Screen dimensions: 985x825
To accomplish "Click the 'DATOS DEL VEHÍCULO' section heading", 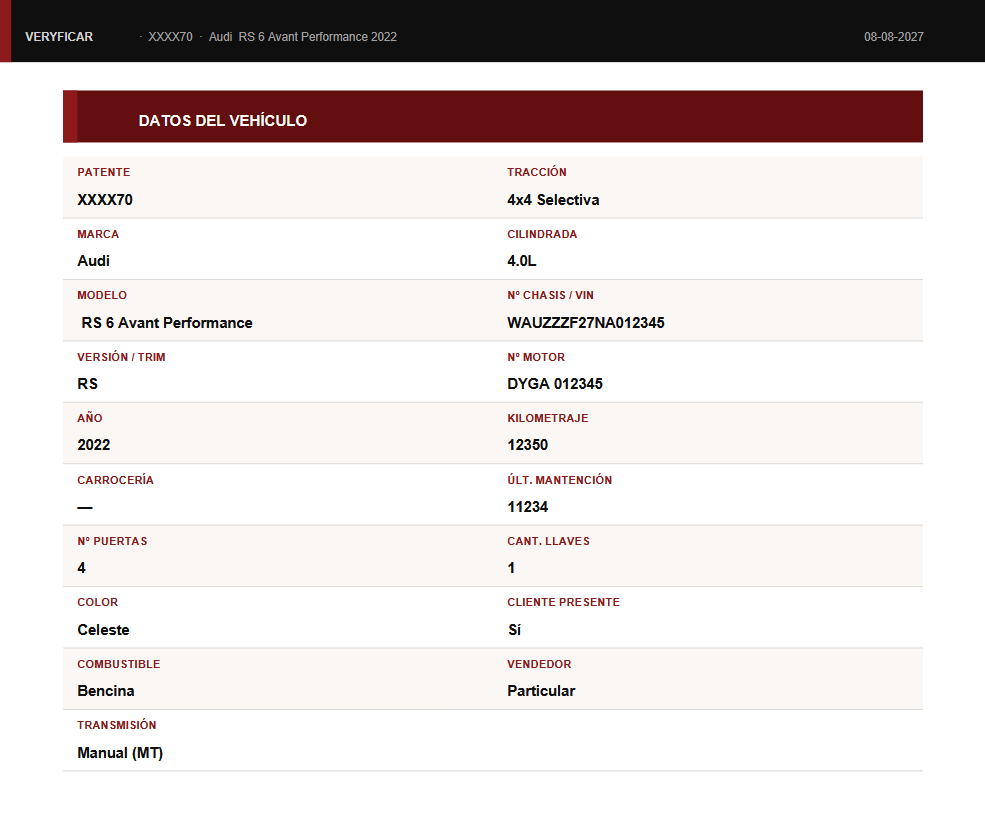I will pos(222,121).
